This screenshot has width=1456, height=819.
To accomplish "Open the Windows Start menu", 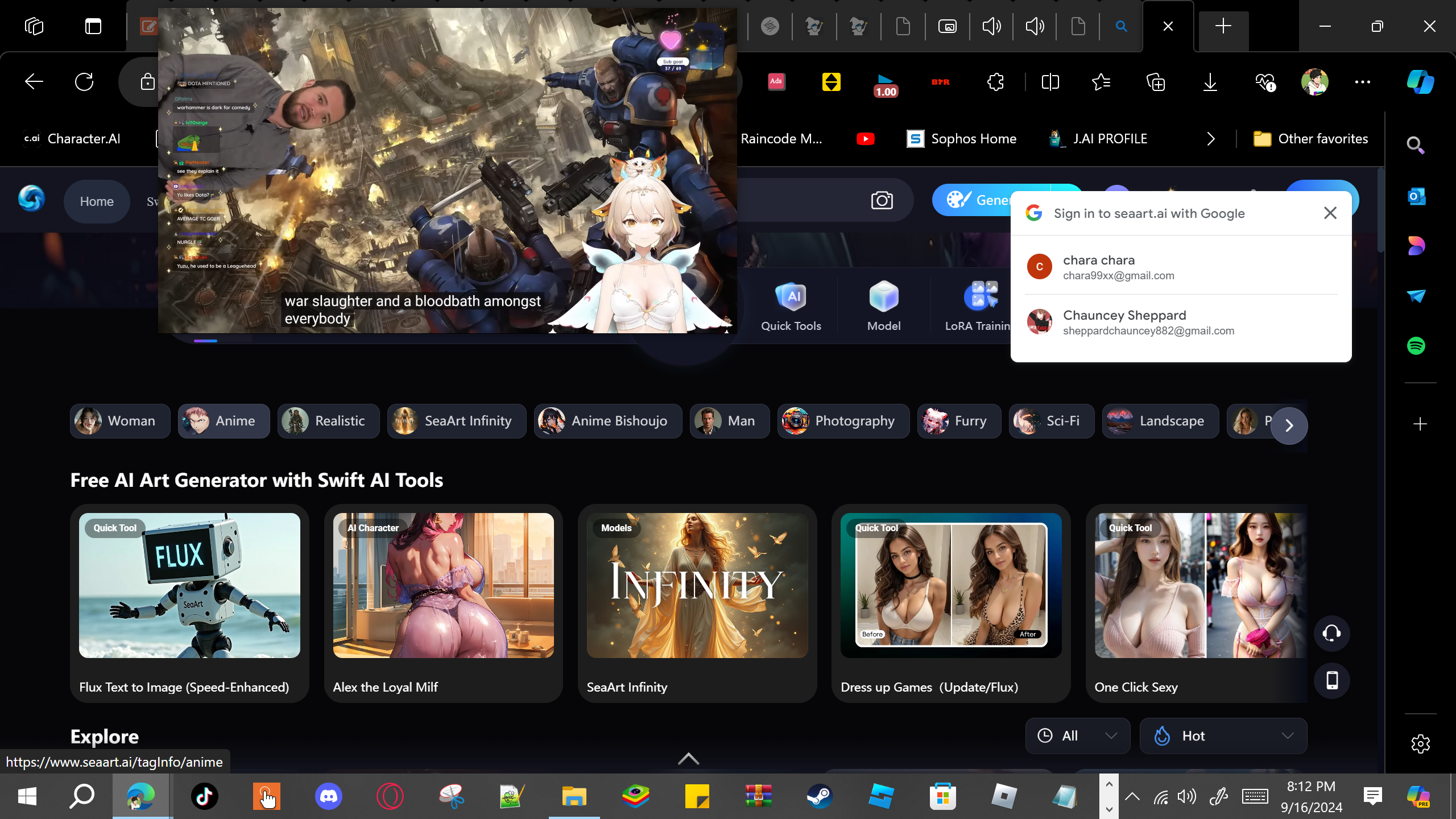I will 27,796.
